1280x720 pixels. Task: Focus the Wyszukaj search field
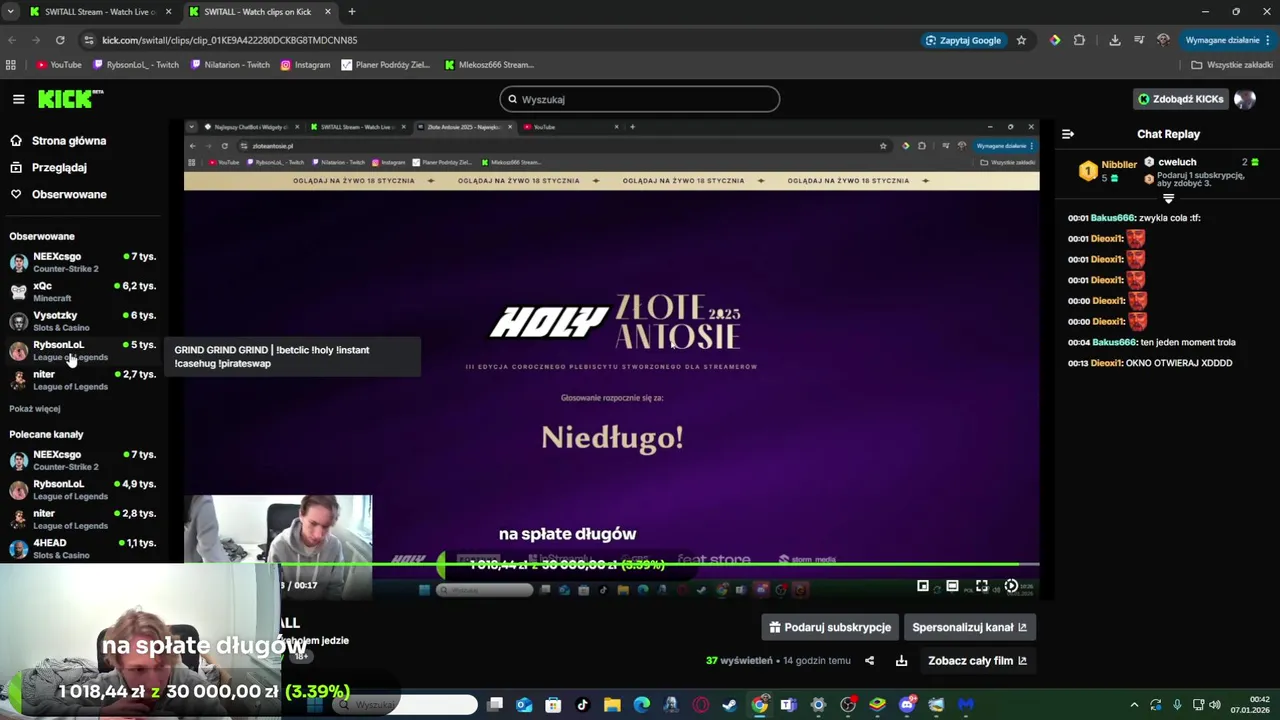(x=639, y=99)
